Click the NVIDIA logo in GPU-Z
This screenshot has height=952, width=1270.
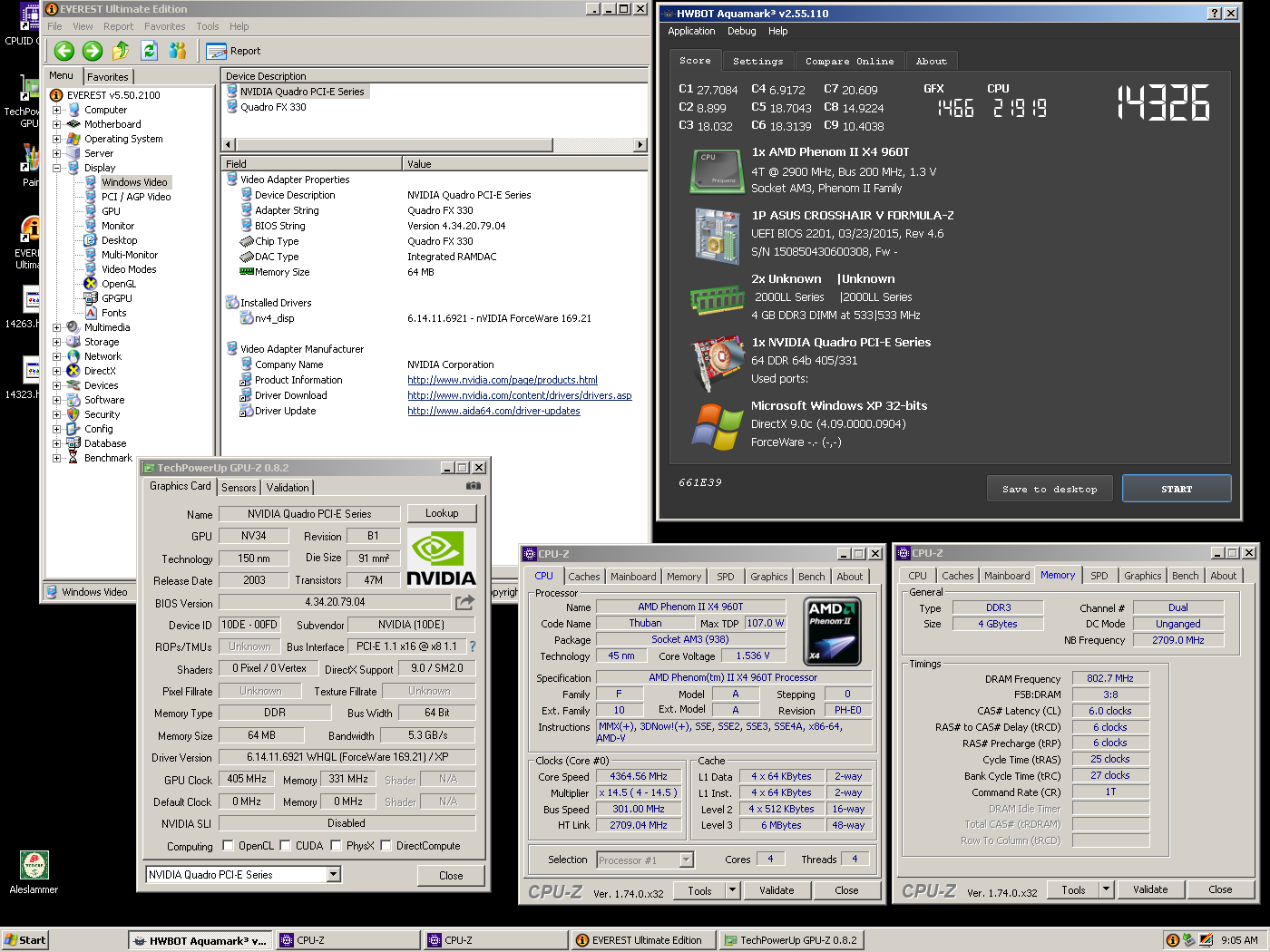(441, 558)
